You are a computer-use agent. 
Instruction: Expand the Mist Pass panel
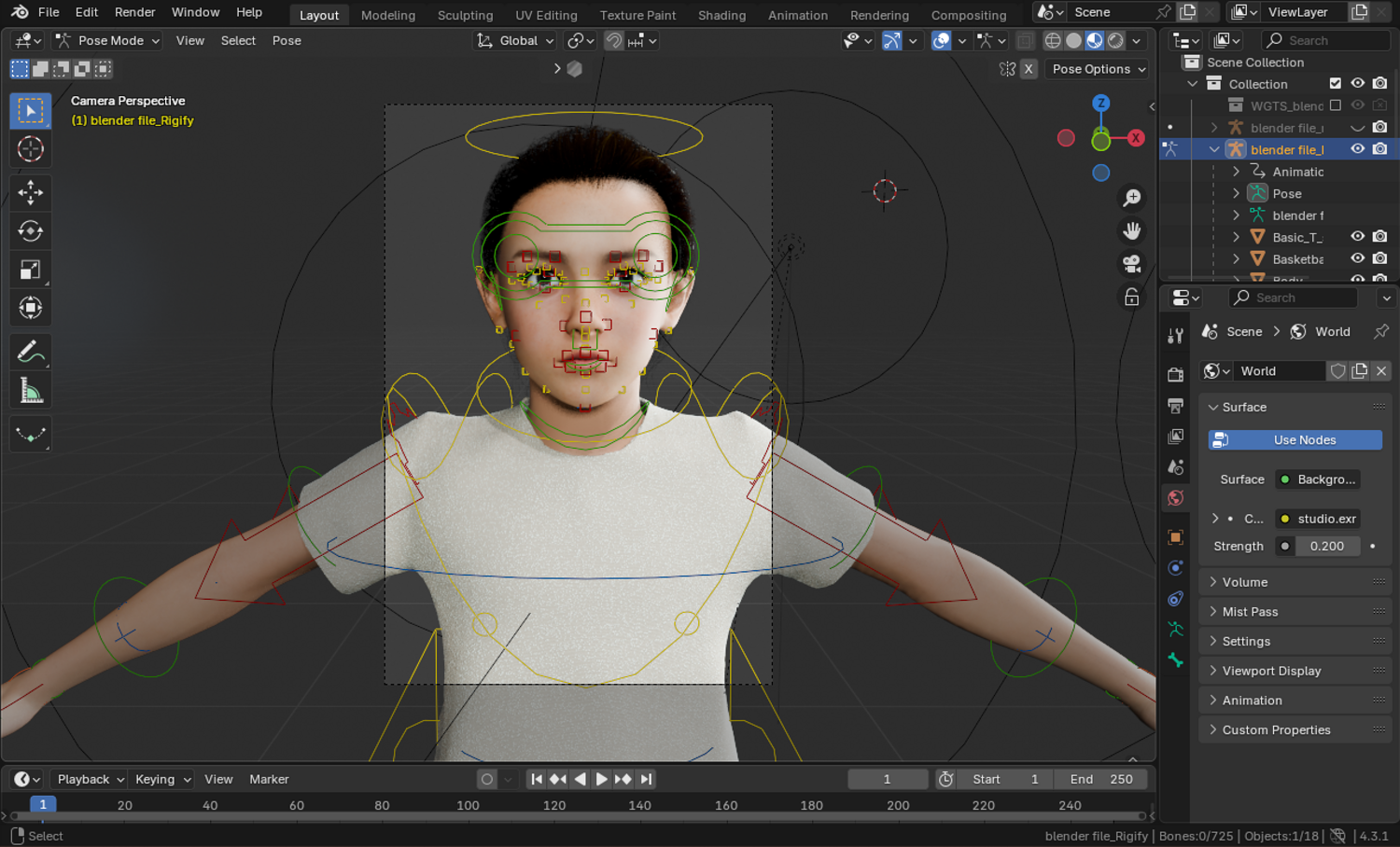[1250, 612]
